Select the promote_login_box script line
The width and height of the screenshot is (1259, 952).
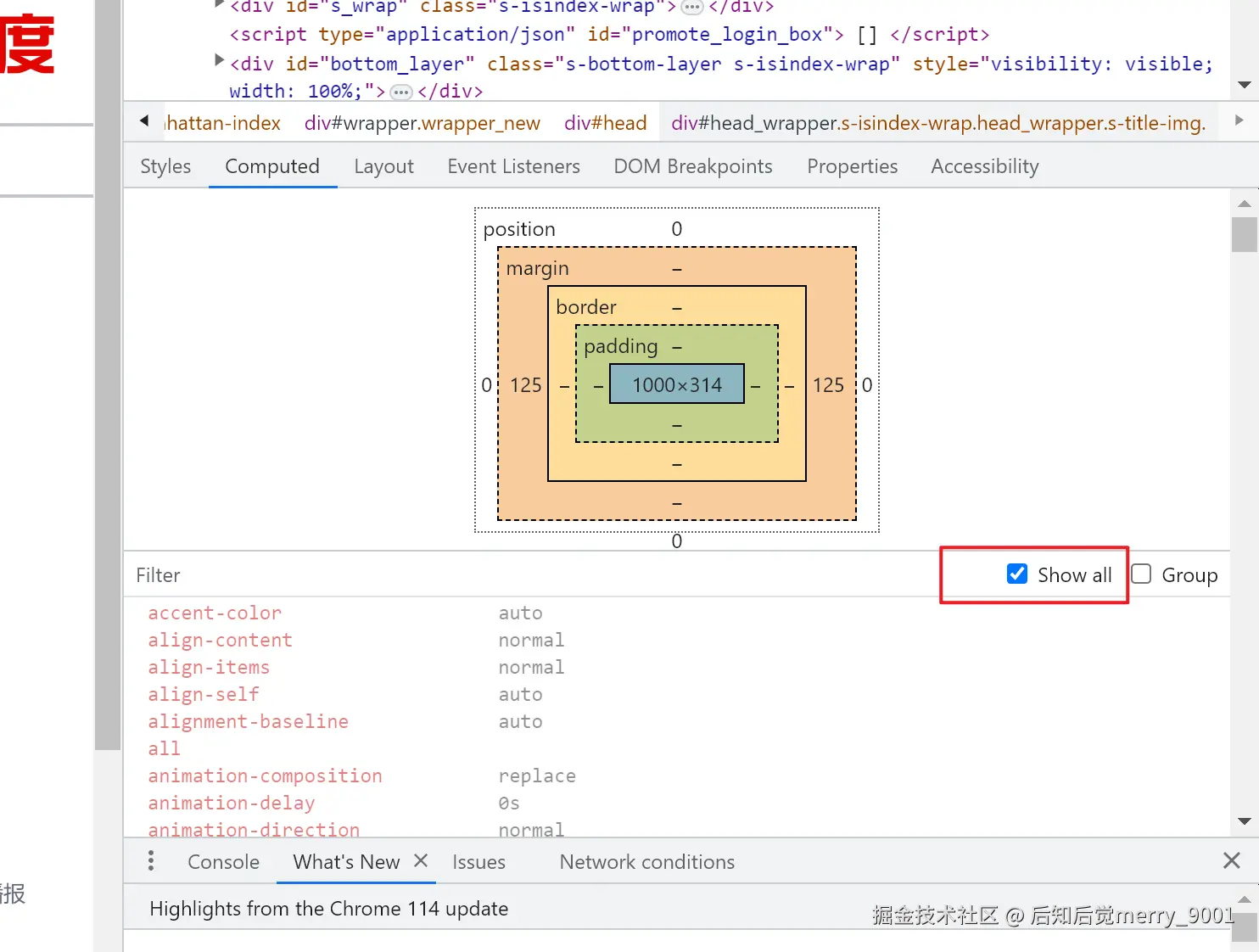pyautogui.click(x=609, y=34)
